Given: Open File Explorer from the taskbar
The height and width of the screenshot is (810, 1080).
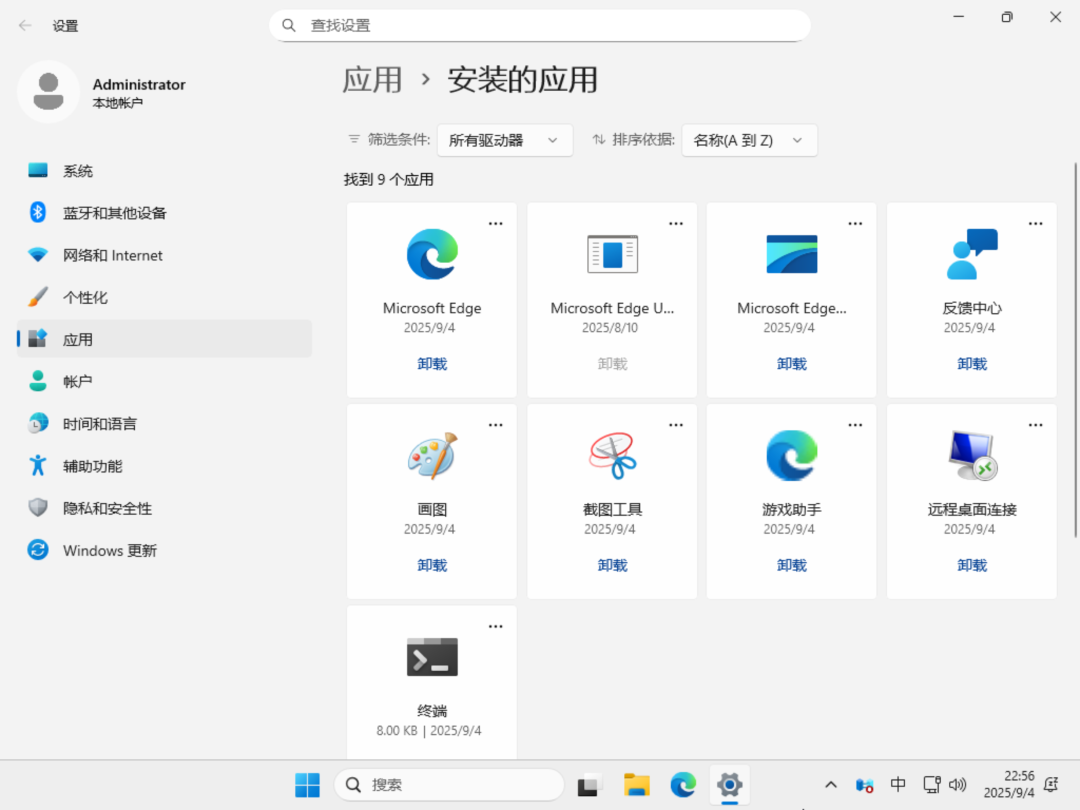Looking at the screenshot, I should [x=637, y=785].
